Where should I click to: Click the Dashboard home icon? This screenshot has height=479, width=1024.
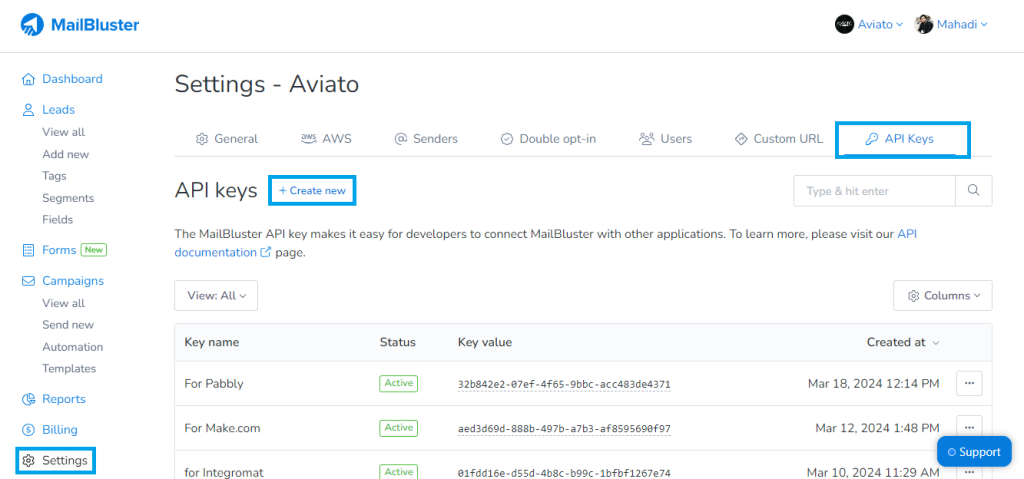(28, 79)
